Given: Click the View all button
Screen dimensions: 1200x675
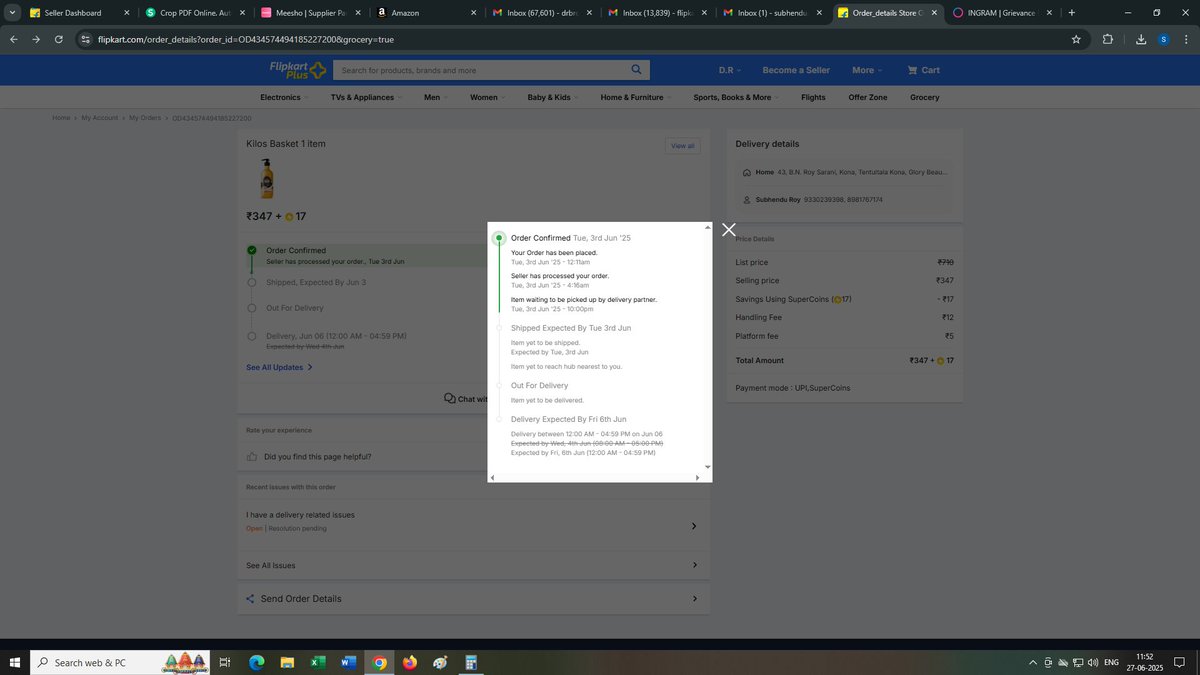Looking at the screenshot, I should tap(683, 146).
